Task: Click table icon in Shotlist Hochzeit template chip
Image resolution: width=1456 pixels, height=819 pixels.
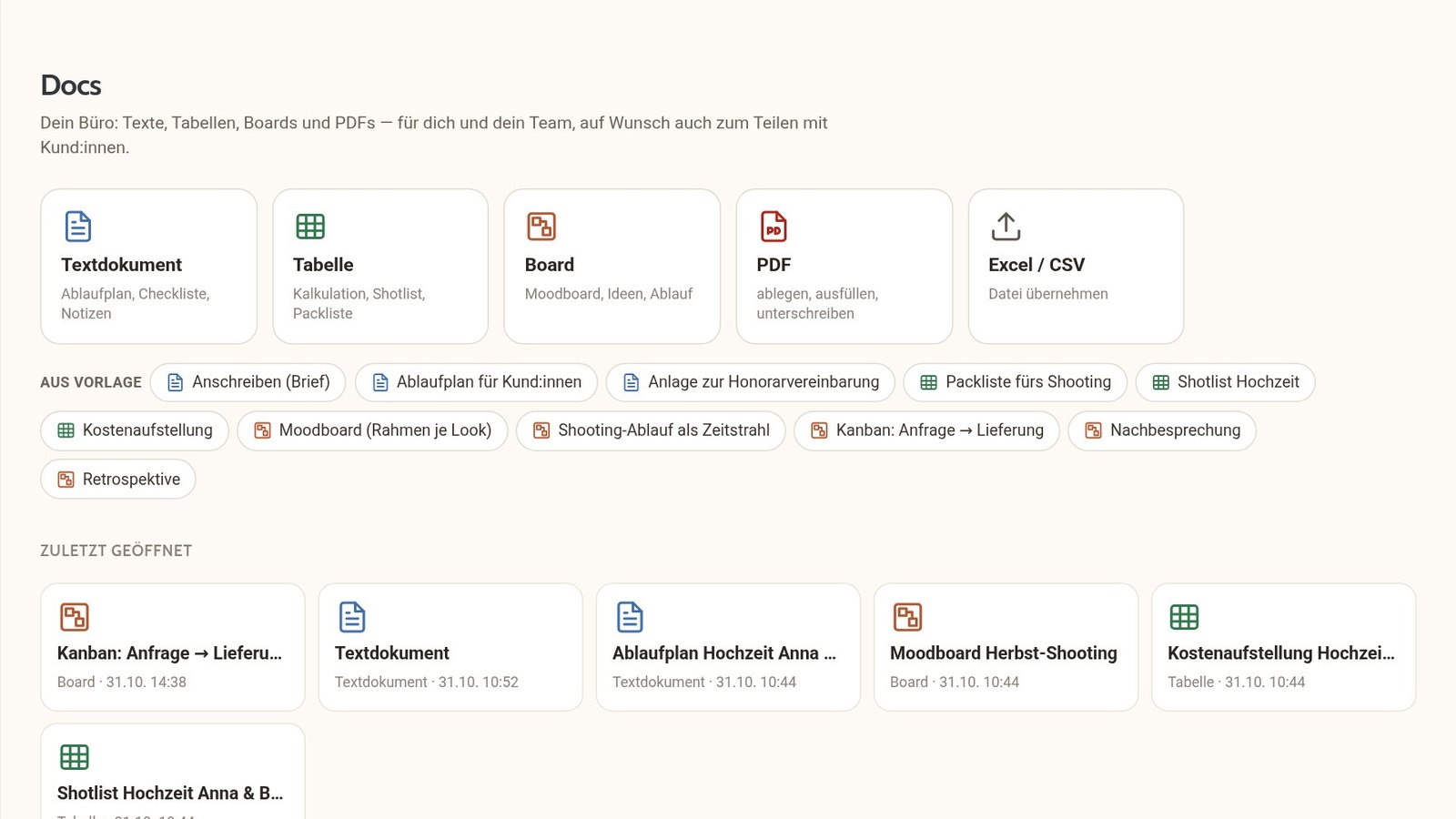Action: coord(1161,382)
